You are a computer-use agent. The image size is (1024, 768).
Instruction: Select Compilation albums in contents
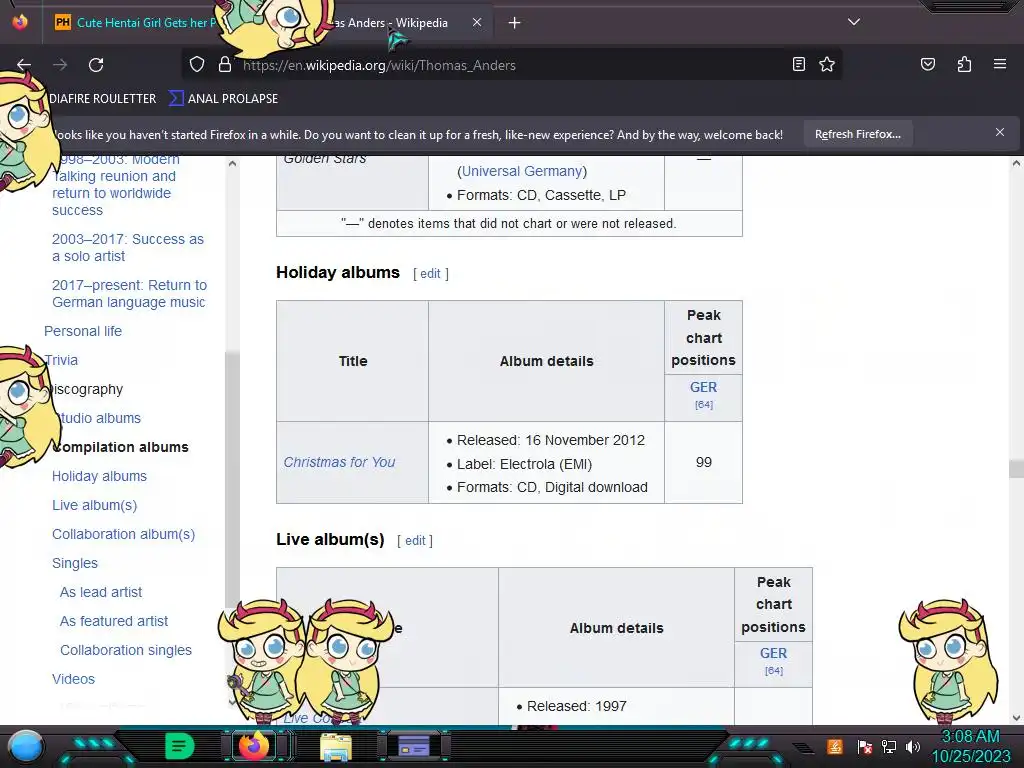coord(120,447)
